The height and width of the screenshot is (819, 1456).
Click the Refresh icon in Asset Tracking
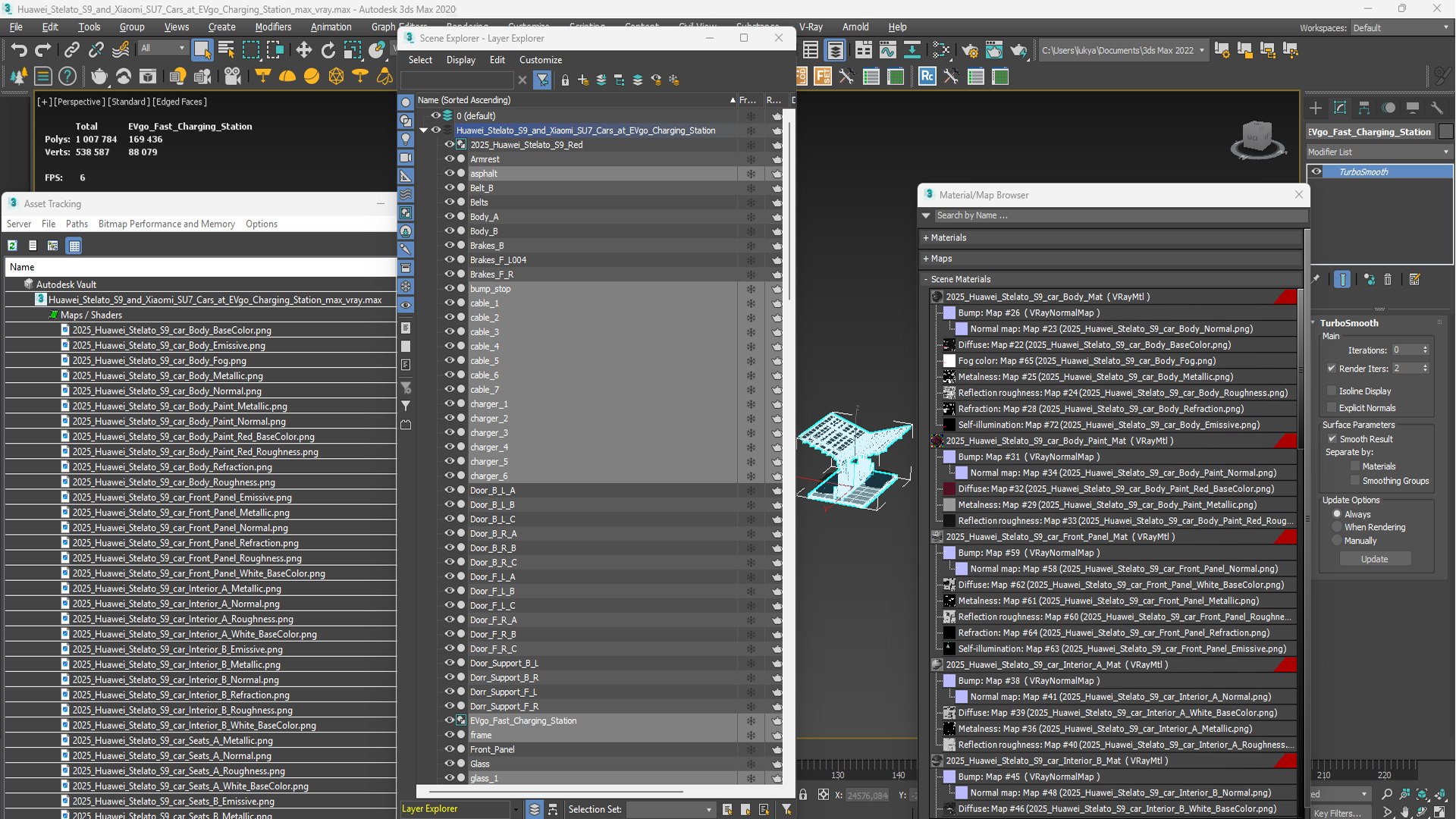[x=12, y=246]
